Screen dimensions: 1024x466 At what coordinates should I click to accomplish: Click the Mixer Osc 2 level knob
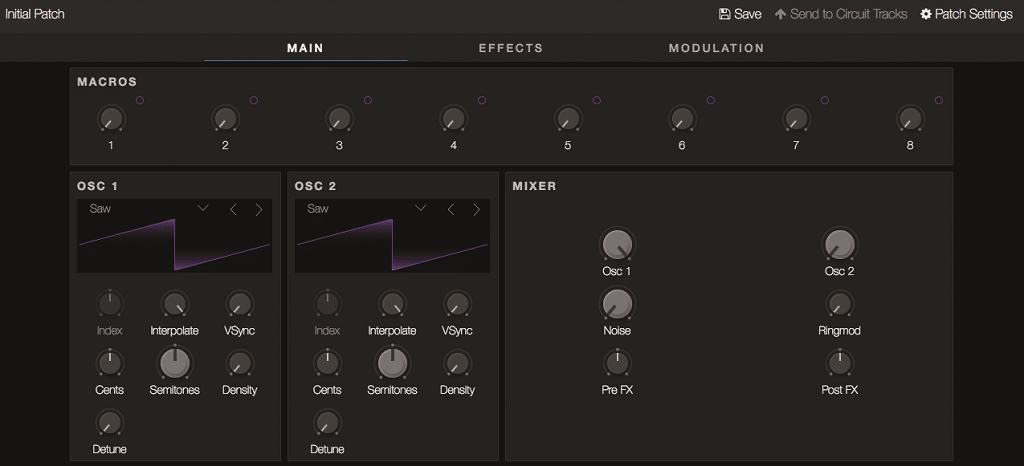pos(839,245)
